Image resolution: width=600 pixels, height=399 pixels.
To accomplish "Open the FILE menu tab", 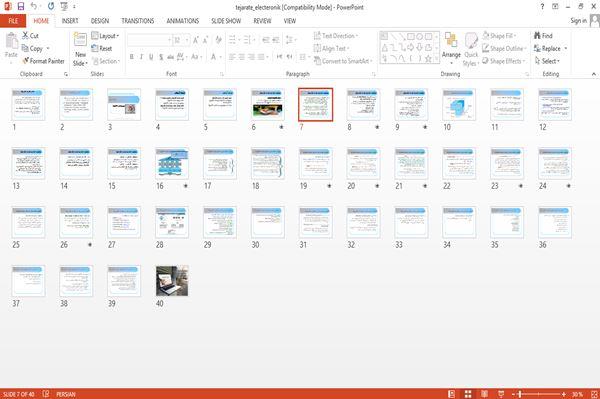I will point(13,21).
